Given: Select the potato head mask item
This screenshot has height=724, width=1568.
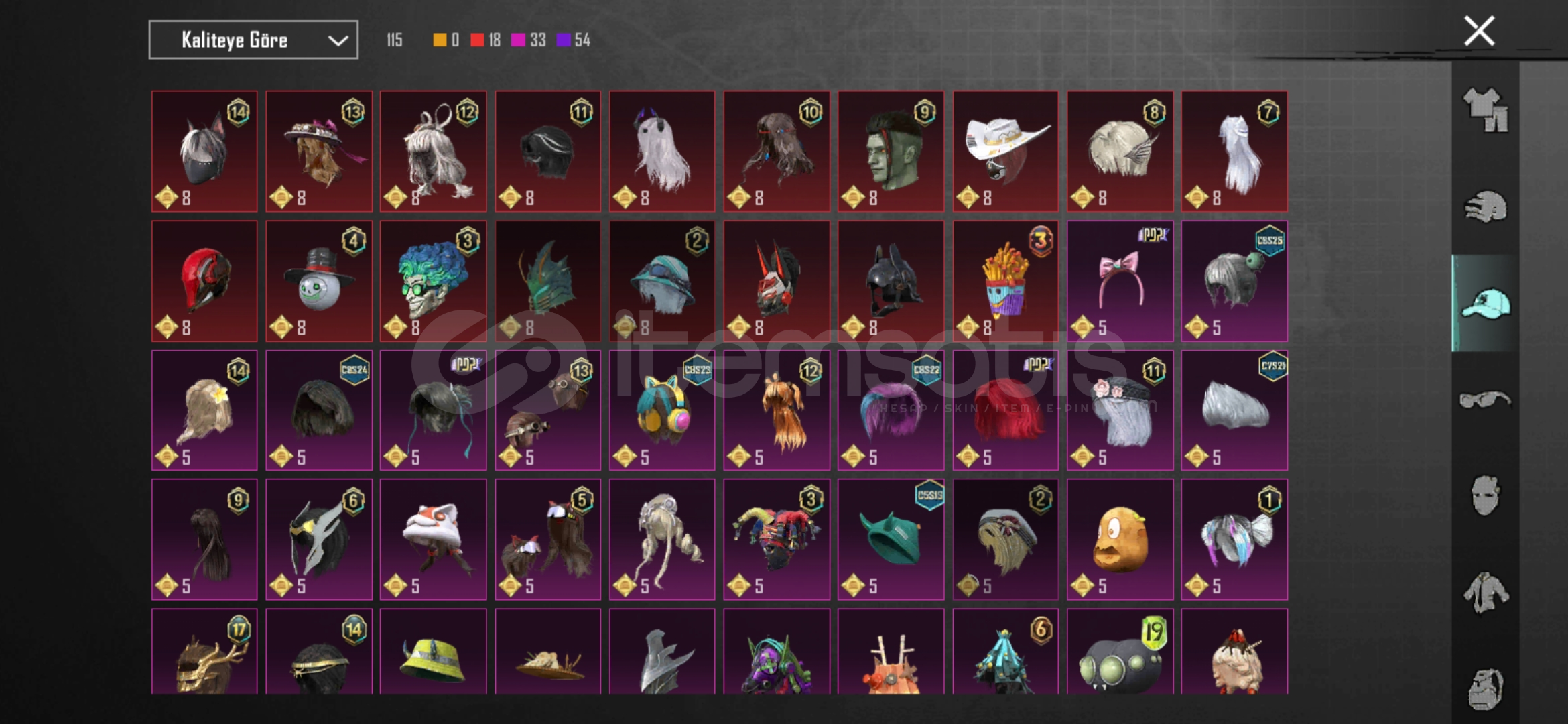Looking at the screenshot, I should point(1120,540).
